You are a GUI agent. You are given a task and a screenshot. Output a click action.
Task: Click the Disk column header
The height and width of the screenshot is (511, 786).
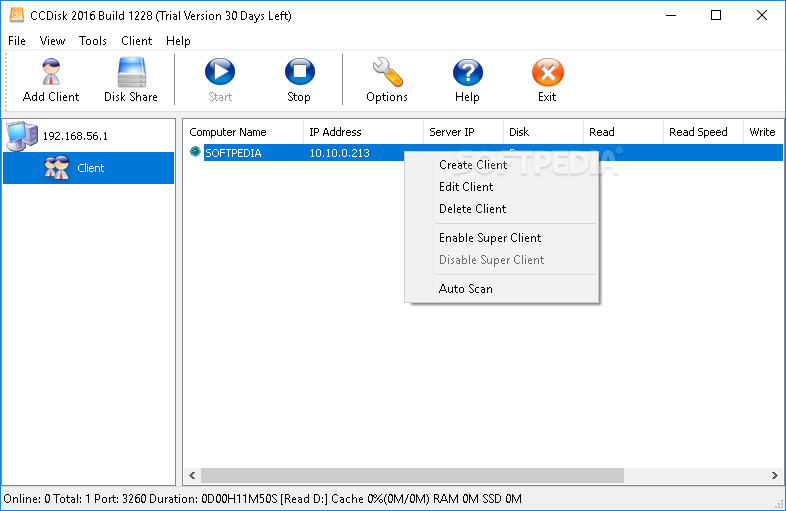tap(543, 132)
